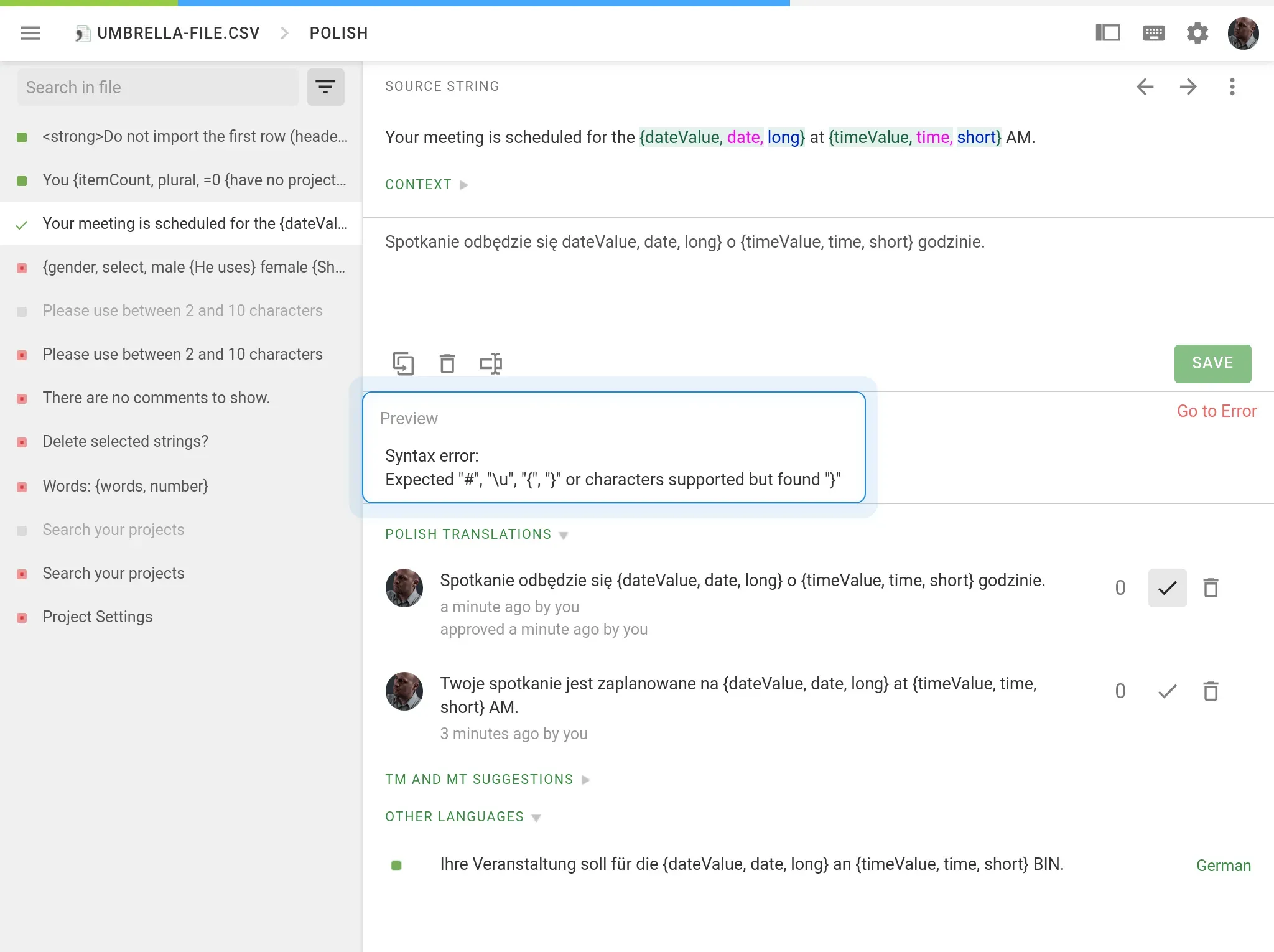The width and height of the screenshot is (1274, 952).
Task: Toggle approval checkmark on second translation
Action: [x=1167, y=691]
